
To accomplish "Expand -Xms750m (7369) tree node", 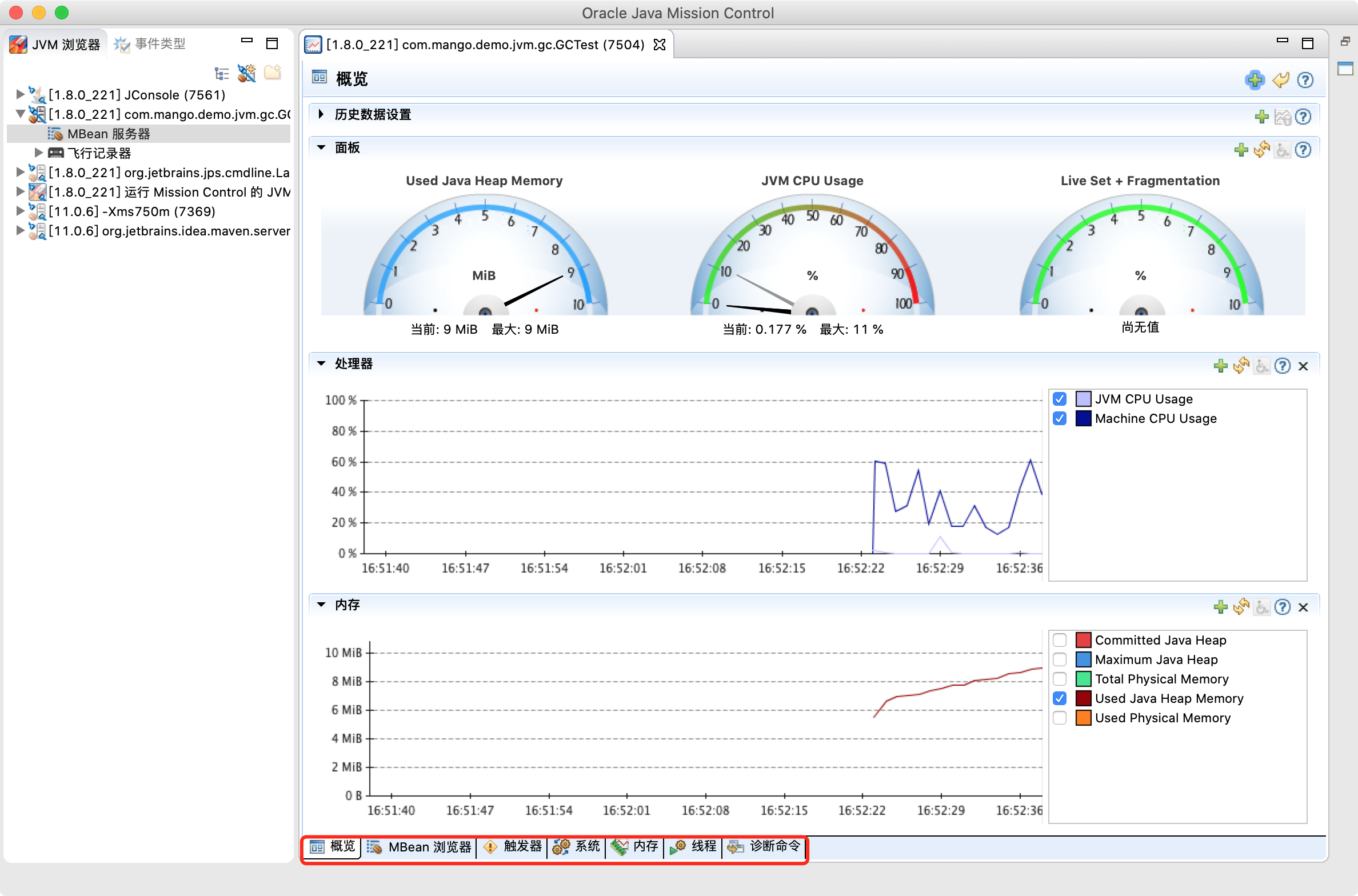I will click(x=20, y=211).
